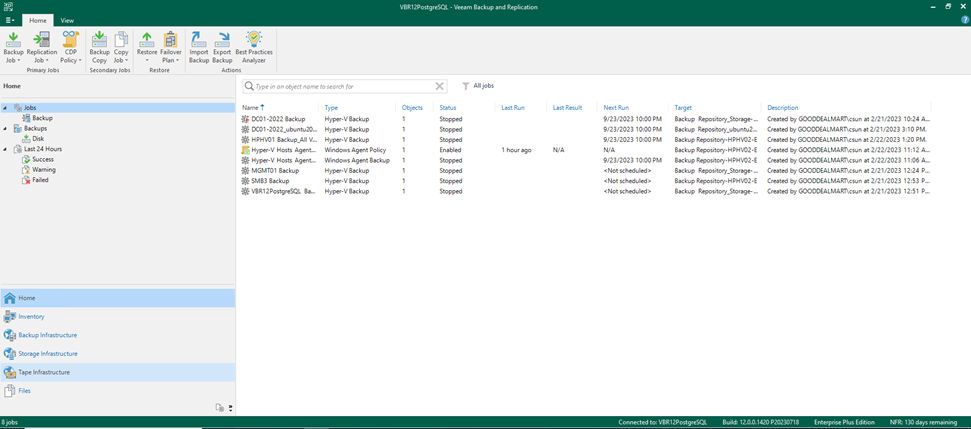Click 'Connected to: VBR12PostgreSQL' status text
Image resolution: width=971 pixels, height=429 pixels.
[661, 422]
